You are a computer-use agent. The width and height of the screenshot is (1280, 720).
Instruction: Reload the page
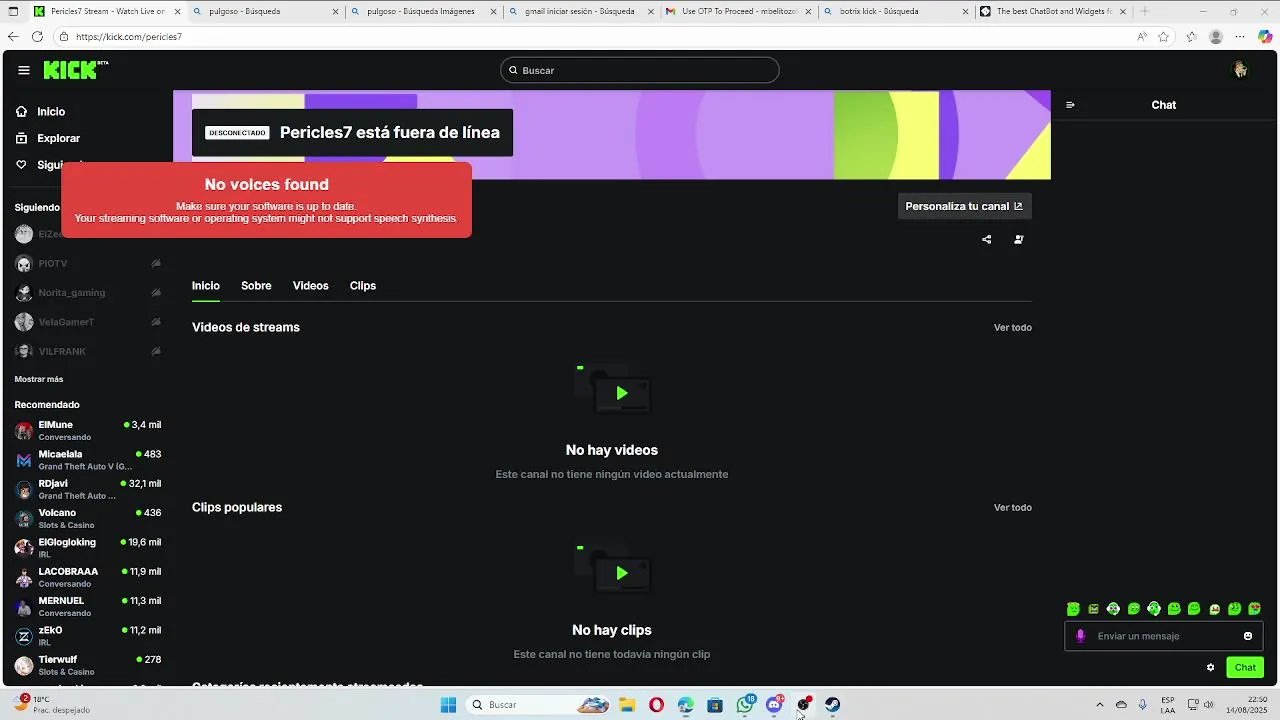point(37,36)
